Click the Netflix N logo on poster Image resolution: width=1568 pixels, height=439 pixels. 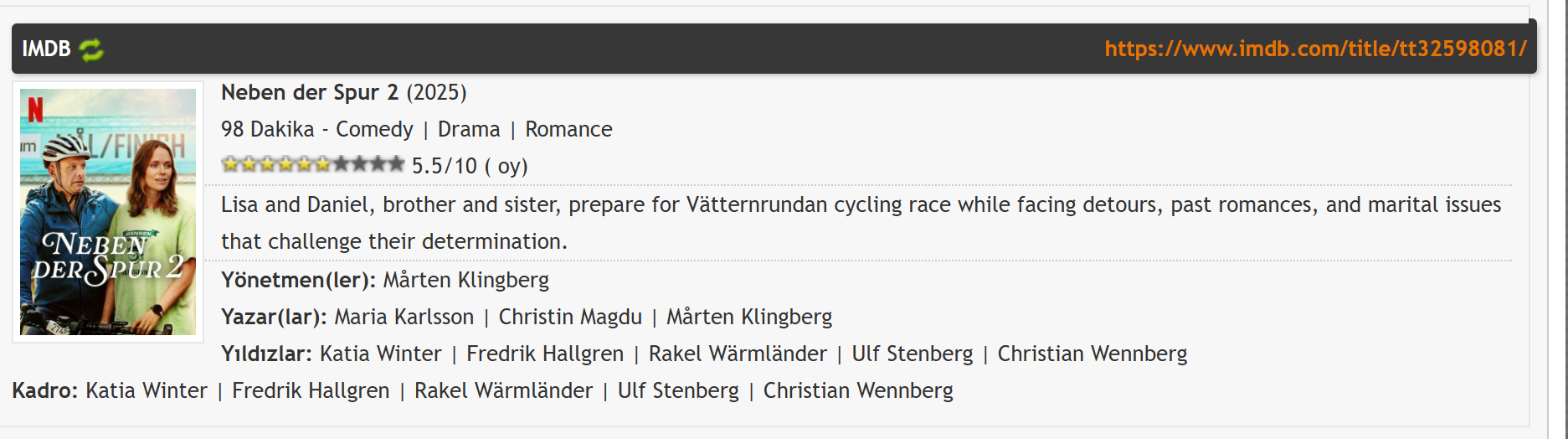click(x=35, y=110)
